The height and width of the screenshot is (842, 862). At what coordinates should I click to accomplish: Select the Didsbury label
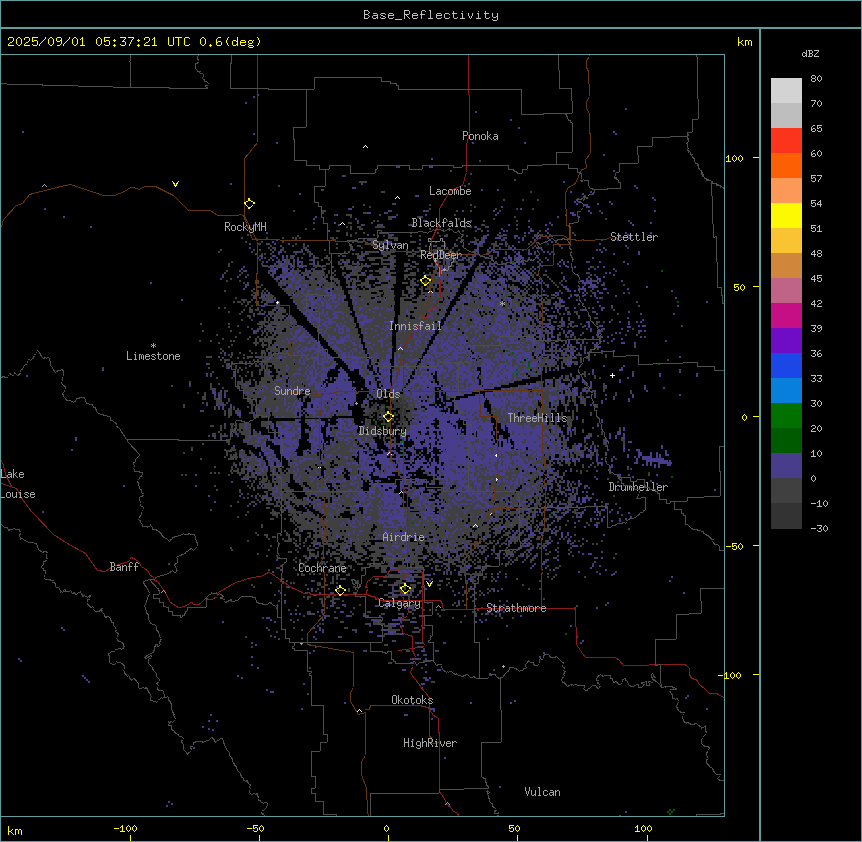[x=382, y=431]
